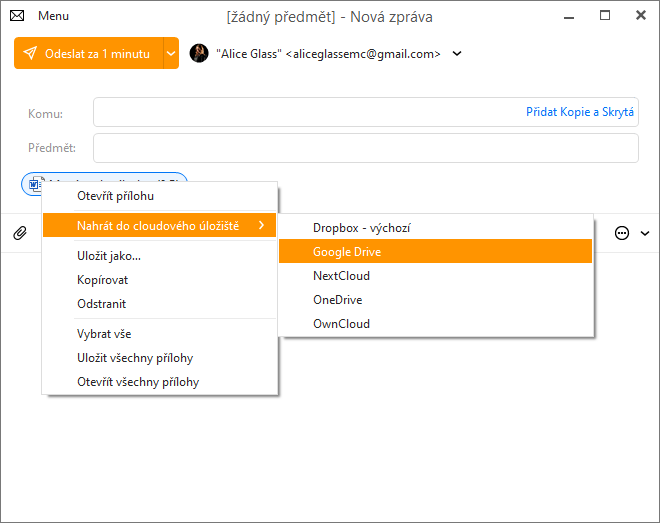This screenshot has height=523, width=660.
Task: Click the paperclip attach icon
Action: click(x=20, y=233)
